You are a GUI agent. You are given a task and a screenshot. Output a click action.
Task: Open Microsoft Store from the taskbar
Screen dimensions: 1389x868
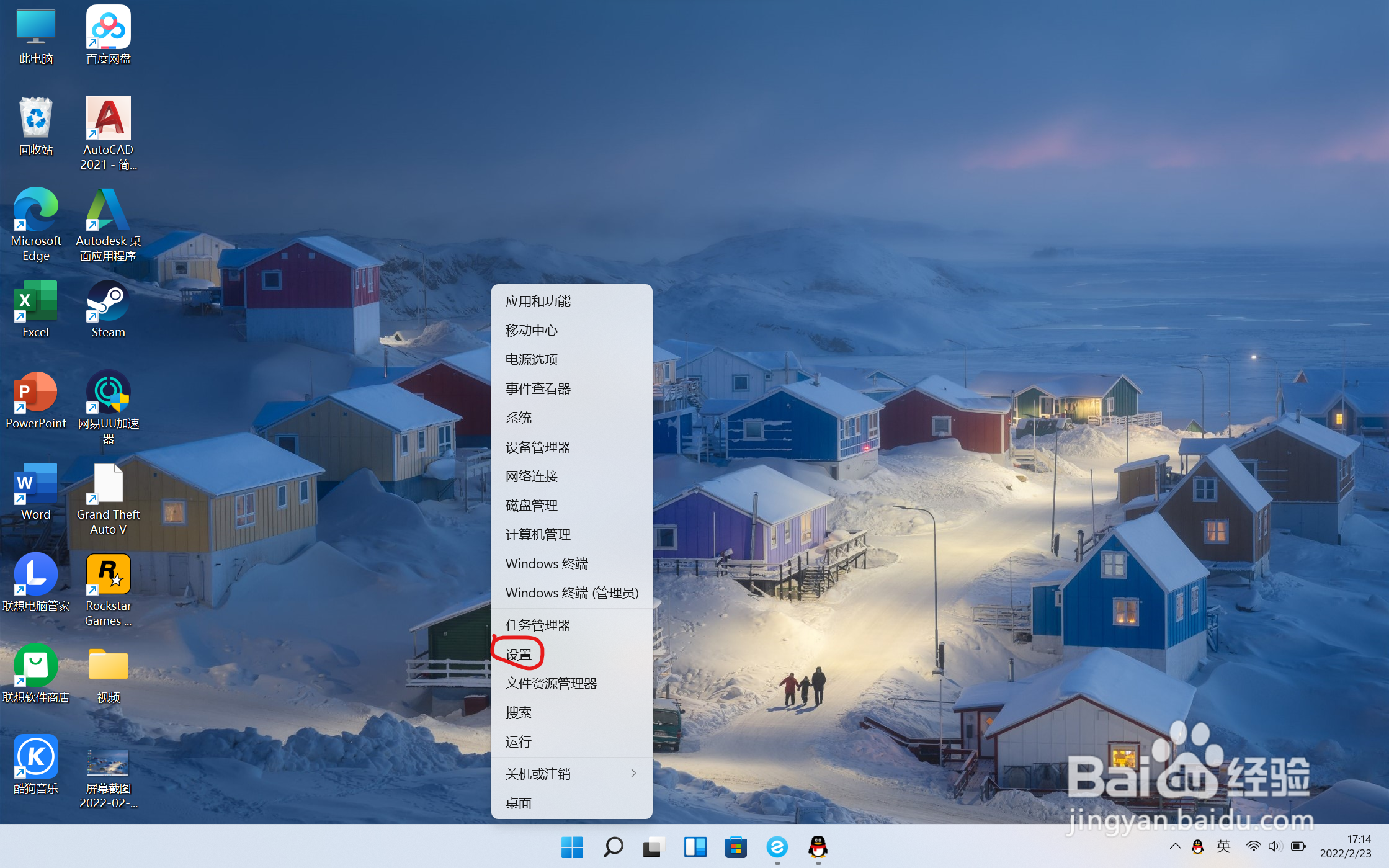click(x=736, y=847)
